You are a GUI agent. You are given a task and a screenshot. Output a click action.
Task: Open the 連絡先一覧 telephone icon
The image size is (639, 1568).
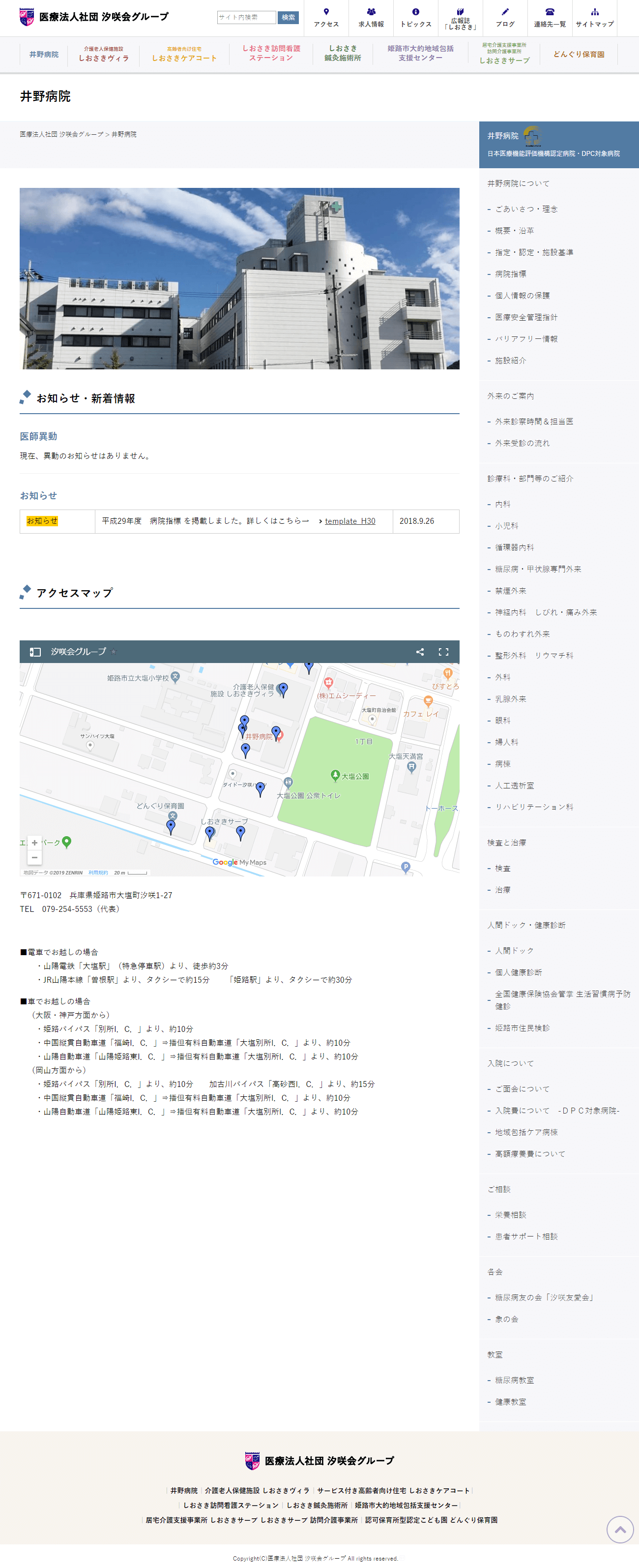point(550,12)
